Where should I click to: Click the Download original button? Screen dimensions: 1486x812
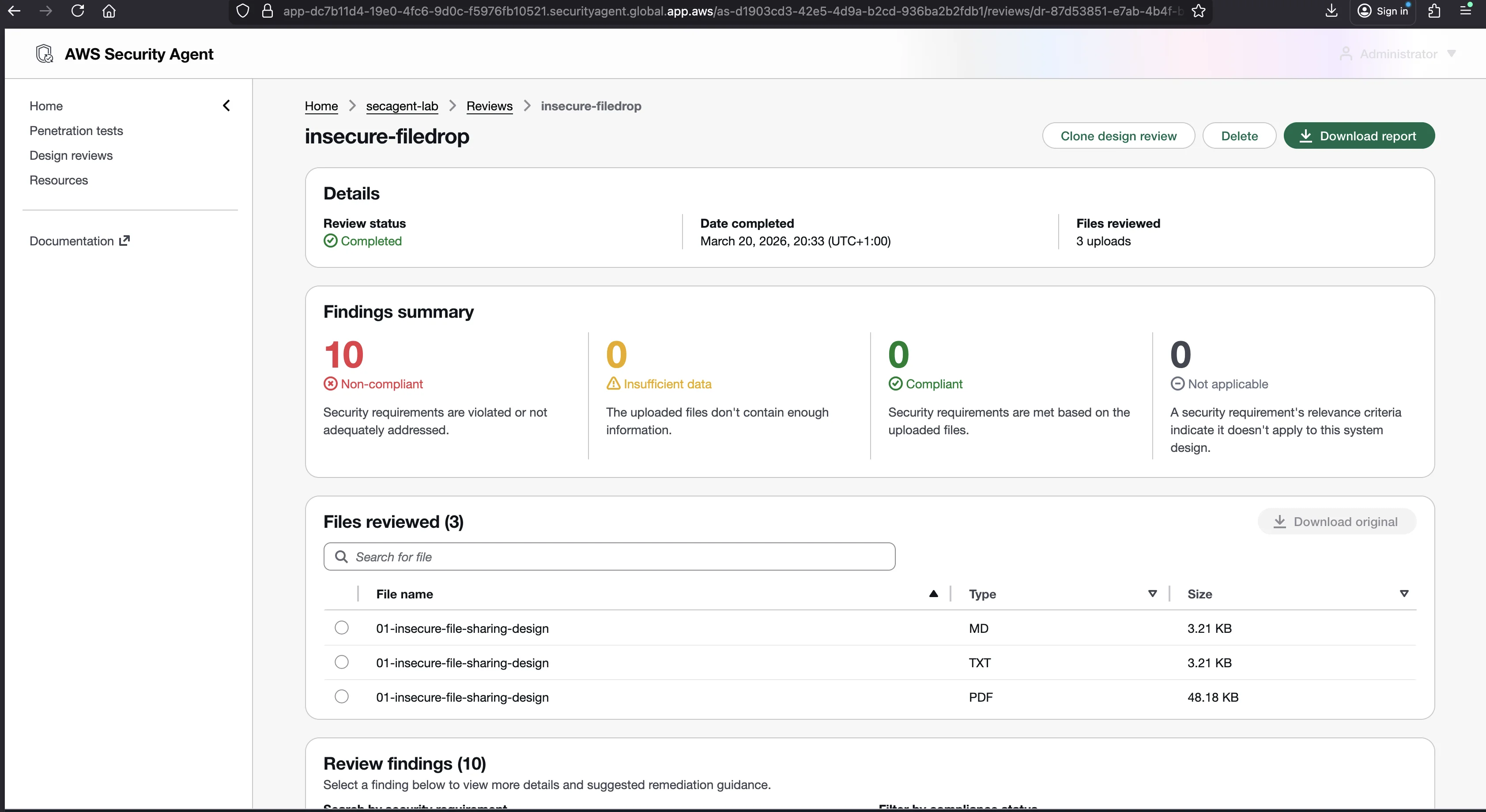click(x=1337, y=521)
